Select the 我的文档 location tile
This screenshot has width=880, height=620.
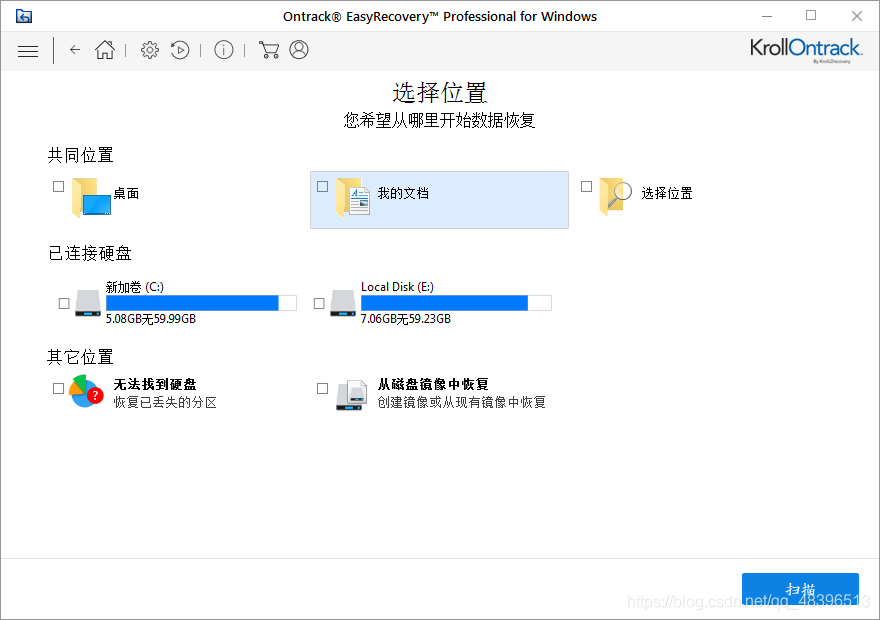439,199
